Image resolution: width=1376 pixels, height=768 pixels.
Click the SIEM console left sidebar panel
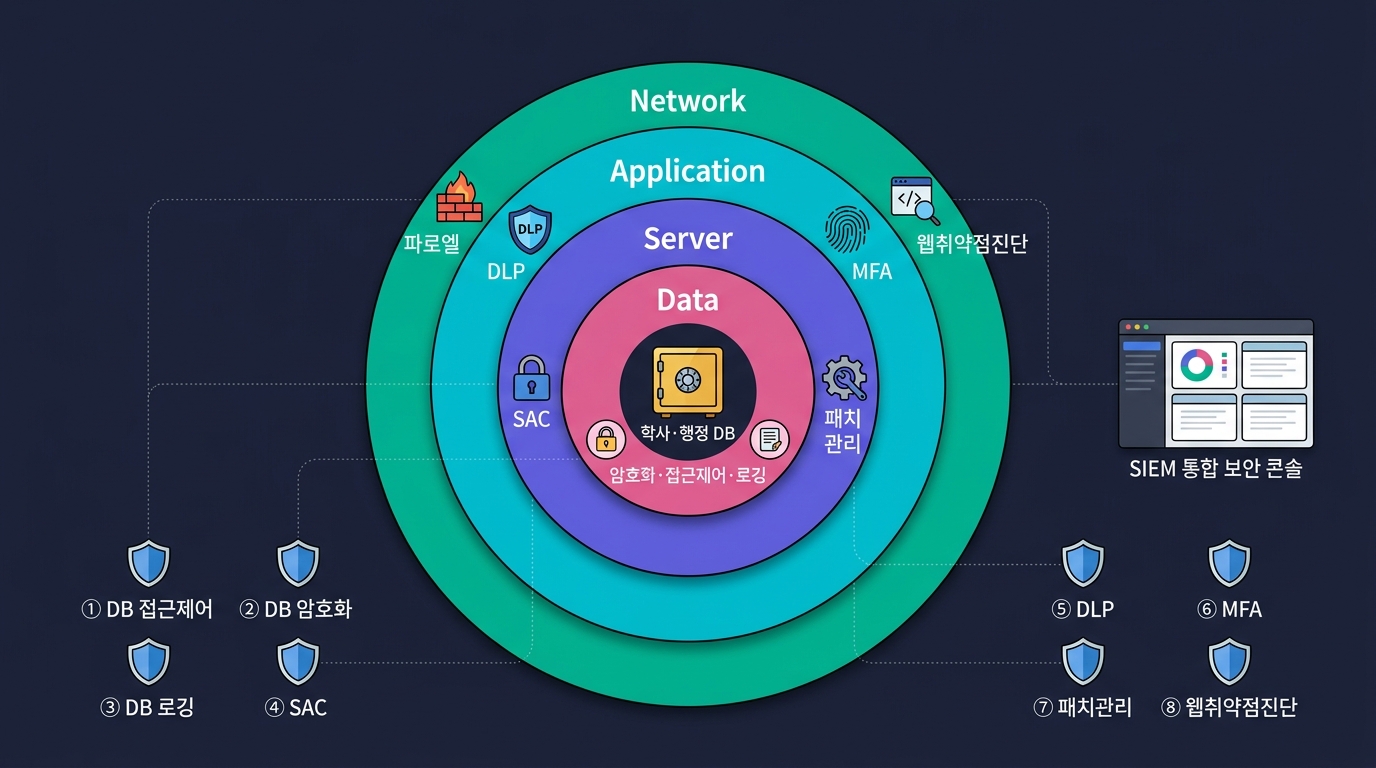point(1142,391)
